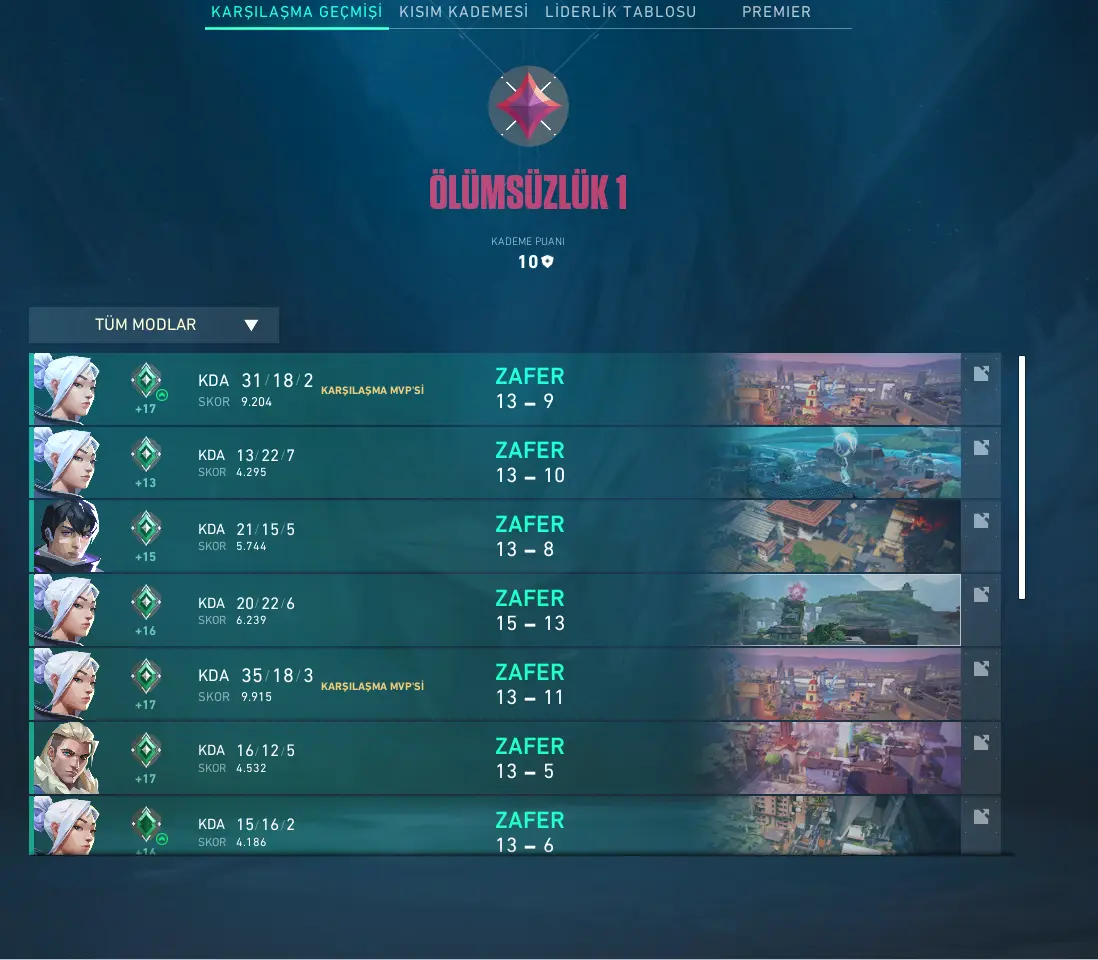Switch to KISIM KADEMESİ tab
1098x960 pixels.
(x=464, y=12)
